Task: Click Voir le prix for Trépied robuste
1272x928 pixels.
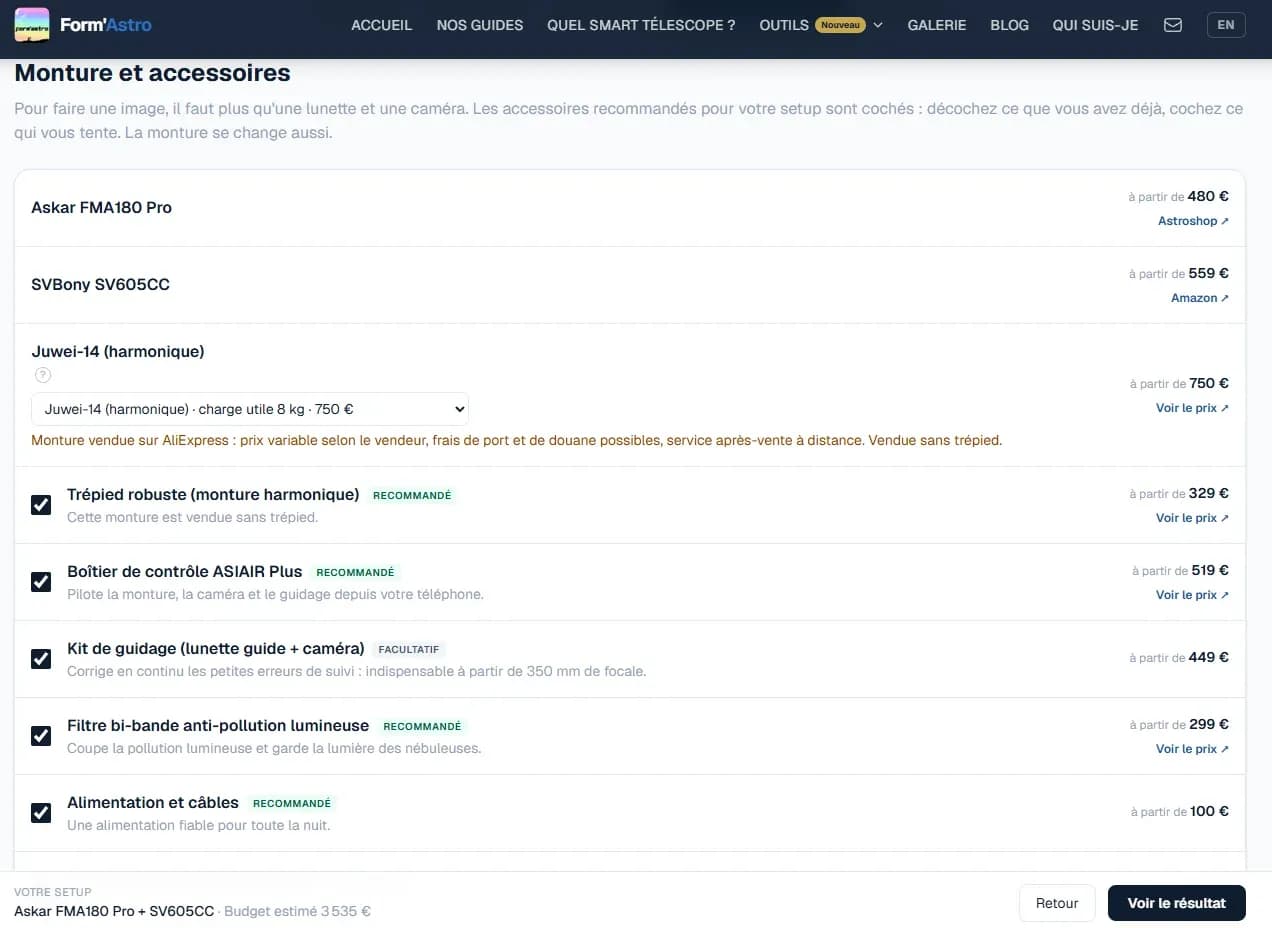Action: (x=1192, y=518)
